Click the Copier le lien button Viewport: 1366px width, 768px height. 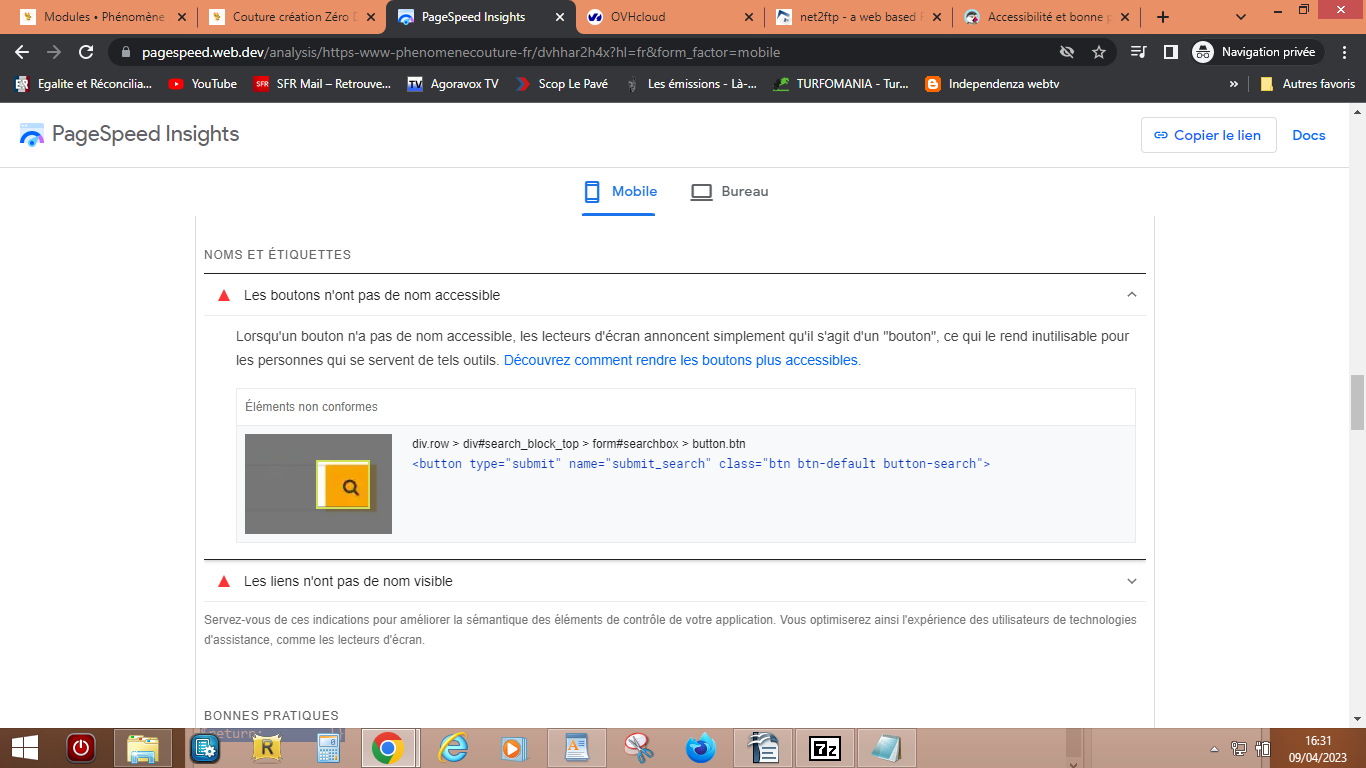(x=1208, y=135)
